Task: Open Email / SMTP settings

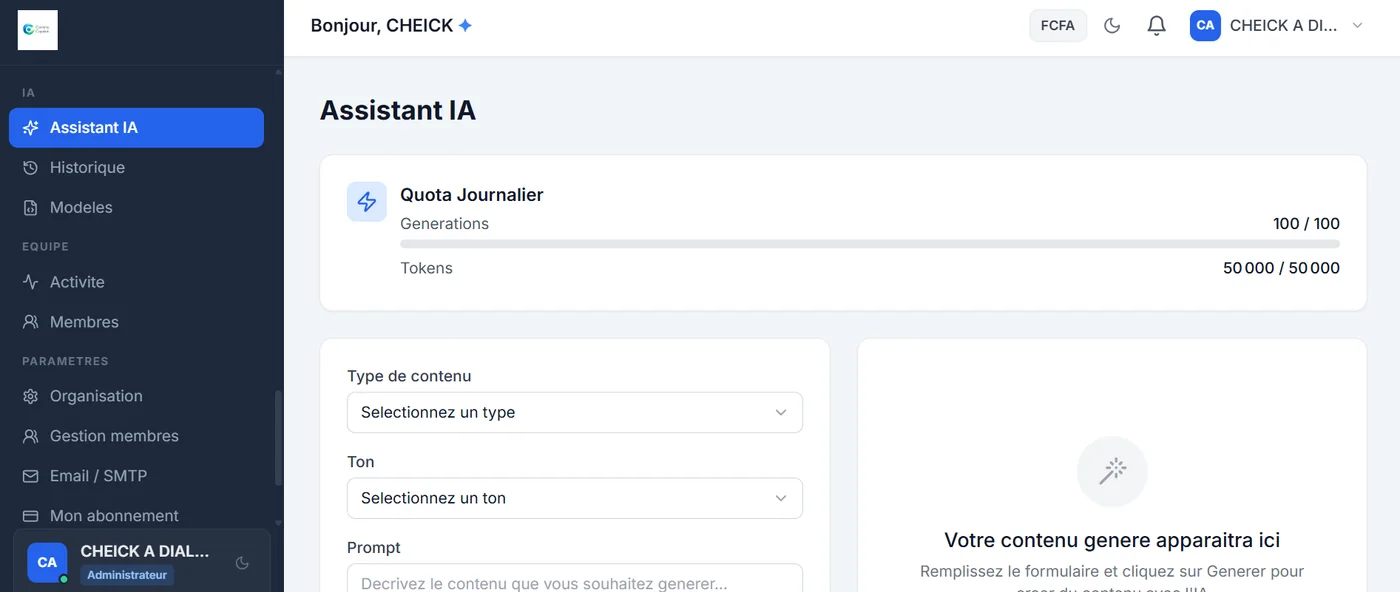Action: click(x=136, y=476)
